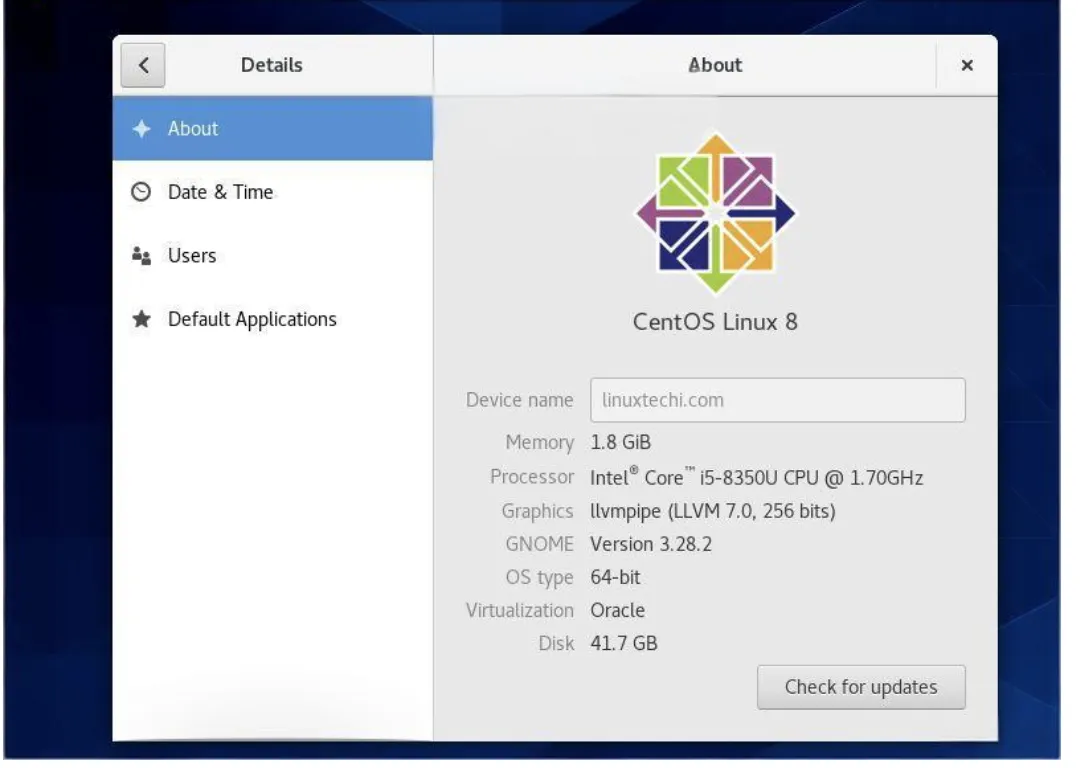This screenshot has width=1080, height=768.
Task: Open the Date & Time panel
Action: coord(273,192)
